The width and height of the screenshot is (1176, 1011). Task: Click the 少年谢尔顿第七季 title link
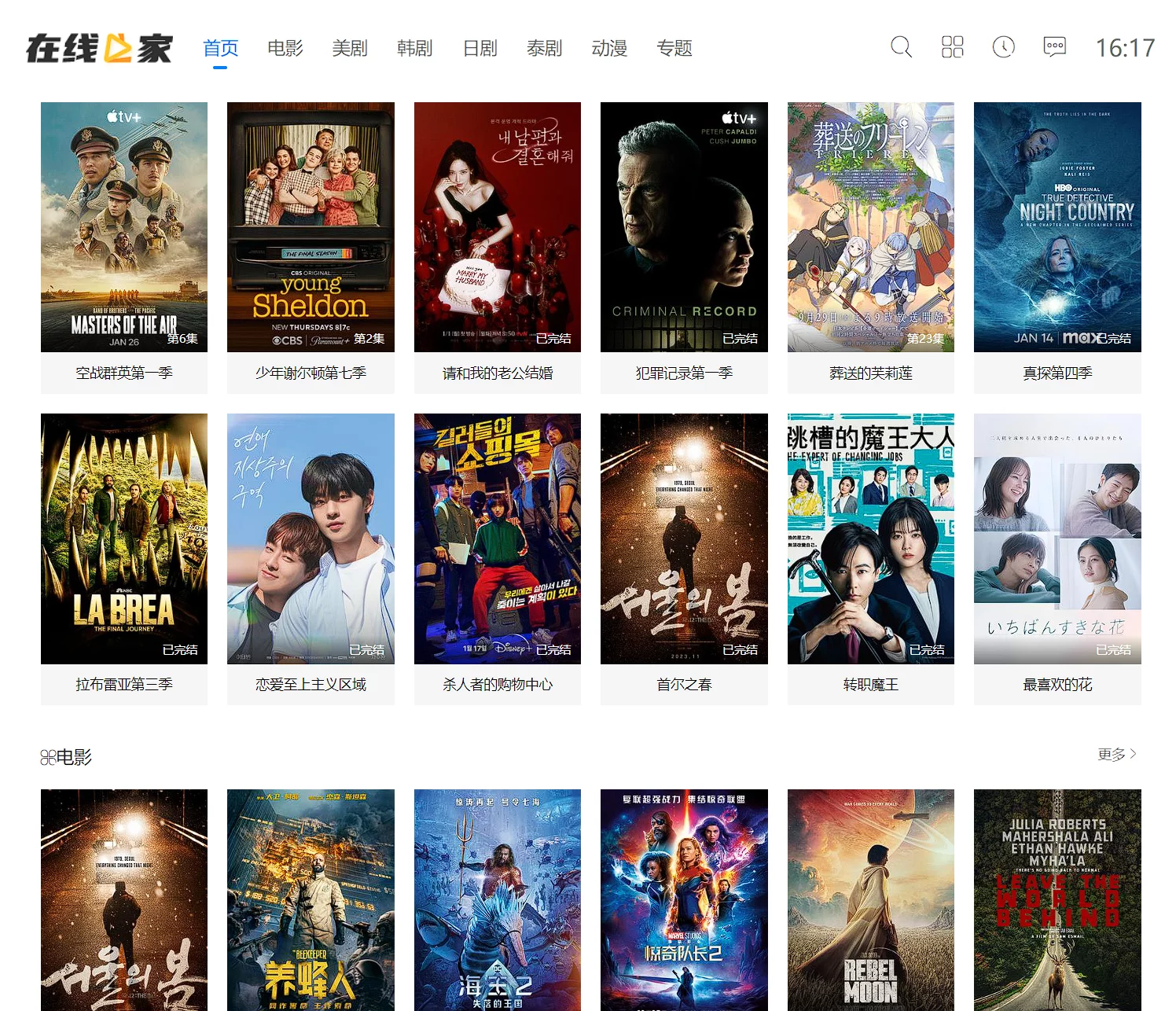[x=311, y=373]
